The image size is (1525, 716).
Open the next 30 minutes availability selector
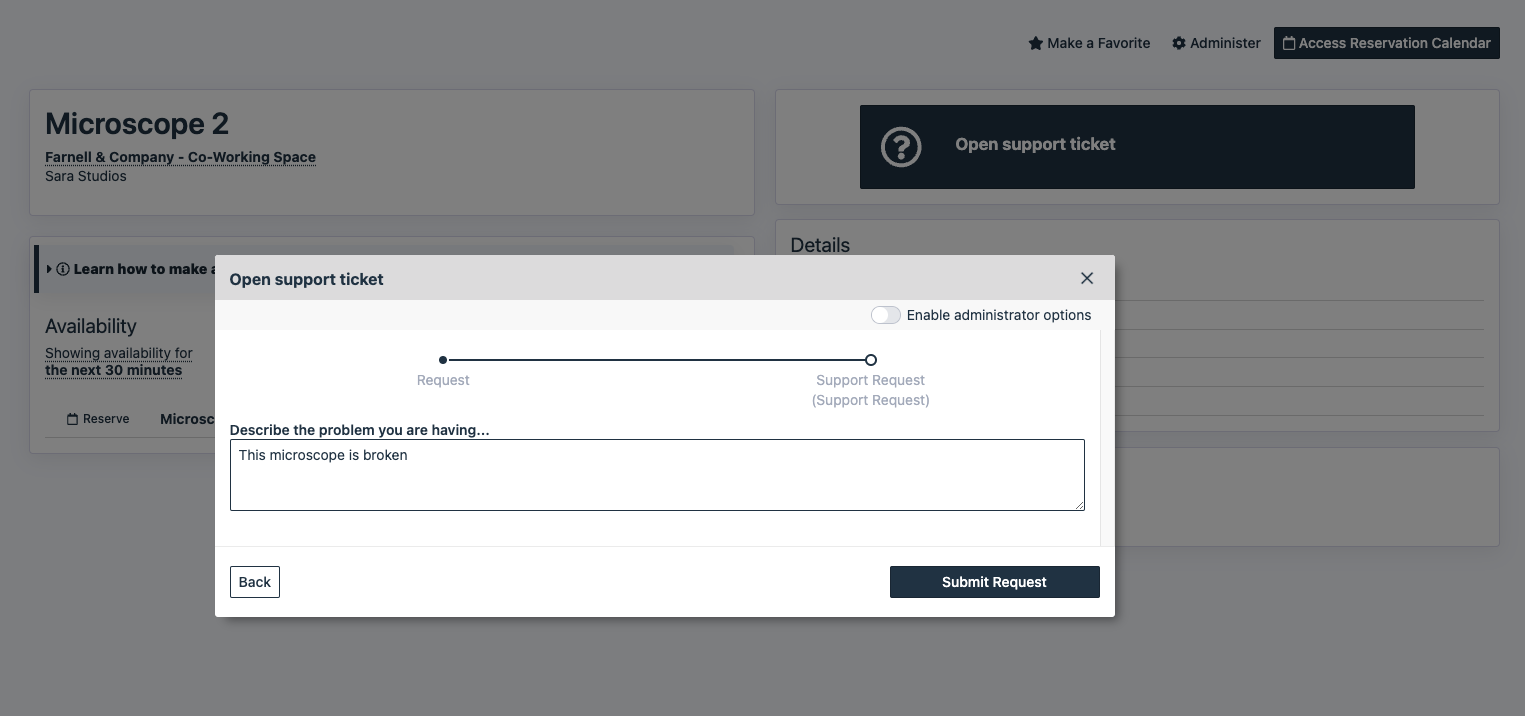click(x=113, y=370)
